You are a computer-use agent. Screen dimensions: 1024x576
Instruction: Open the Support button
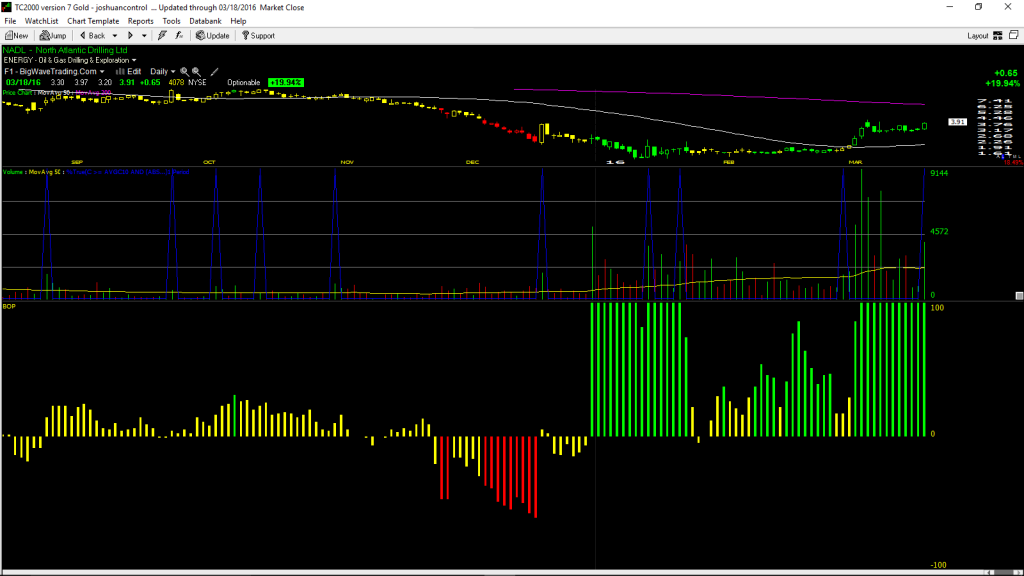tap(259, 36)
